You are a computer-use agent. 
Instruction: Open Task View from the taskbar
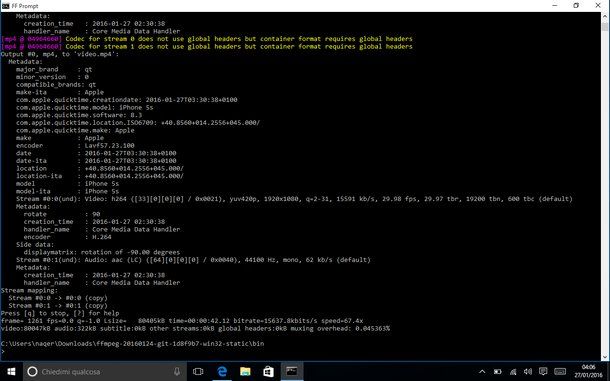click(x=198, y=372)
